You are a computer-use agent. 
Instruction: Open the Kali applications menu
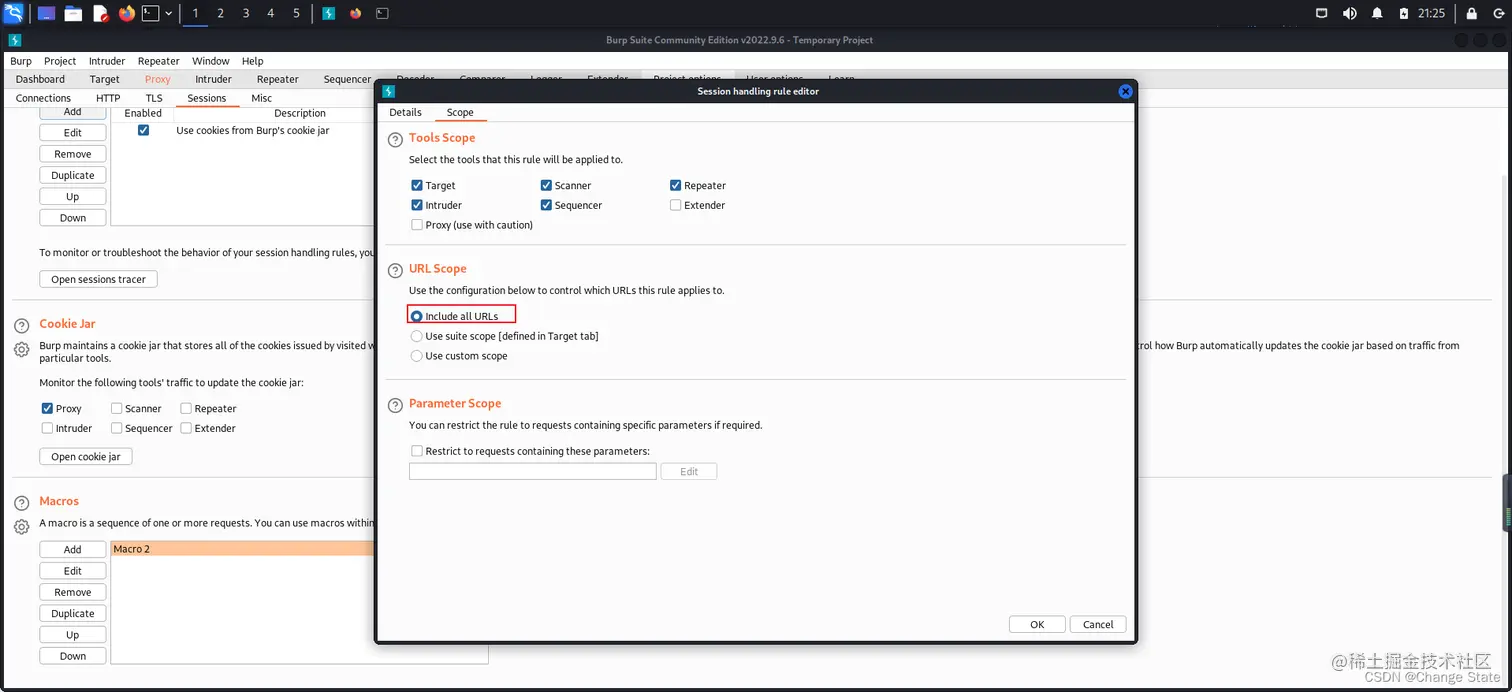(x=14, y=13)
